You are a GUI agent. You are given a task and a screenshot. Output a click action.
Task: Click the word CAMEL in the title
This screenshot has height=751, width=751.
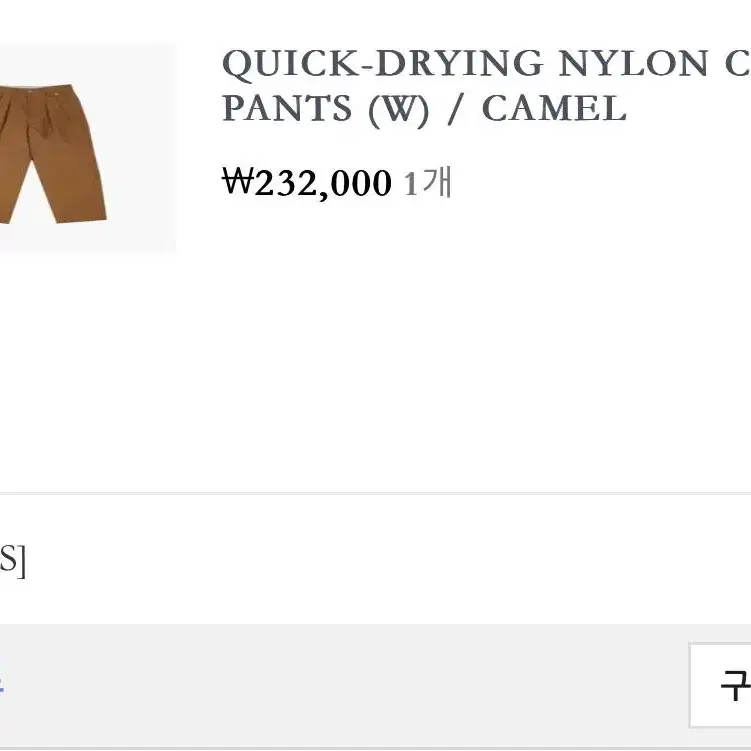pyautogui.click(x=554, y=108)
